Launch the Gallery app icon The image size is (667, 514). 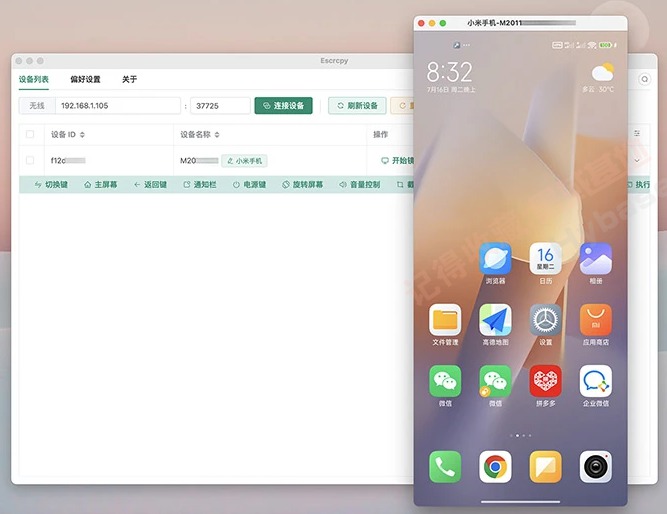(596, 259)
